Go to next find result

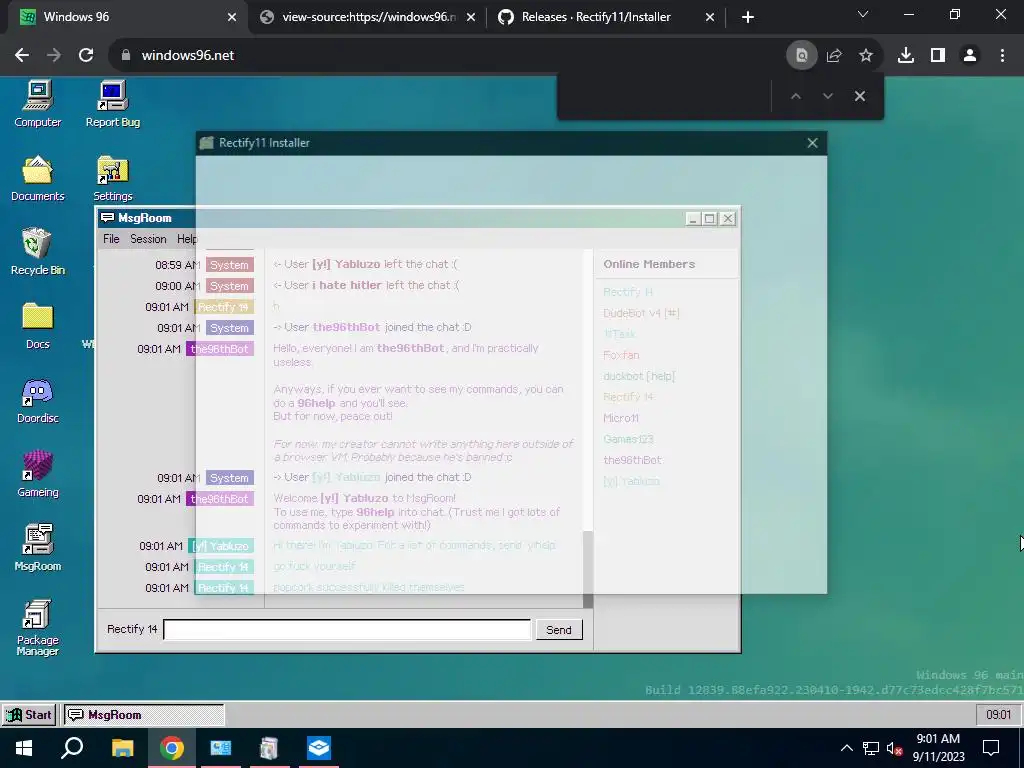point(827,96)
